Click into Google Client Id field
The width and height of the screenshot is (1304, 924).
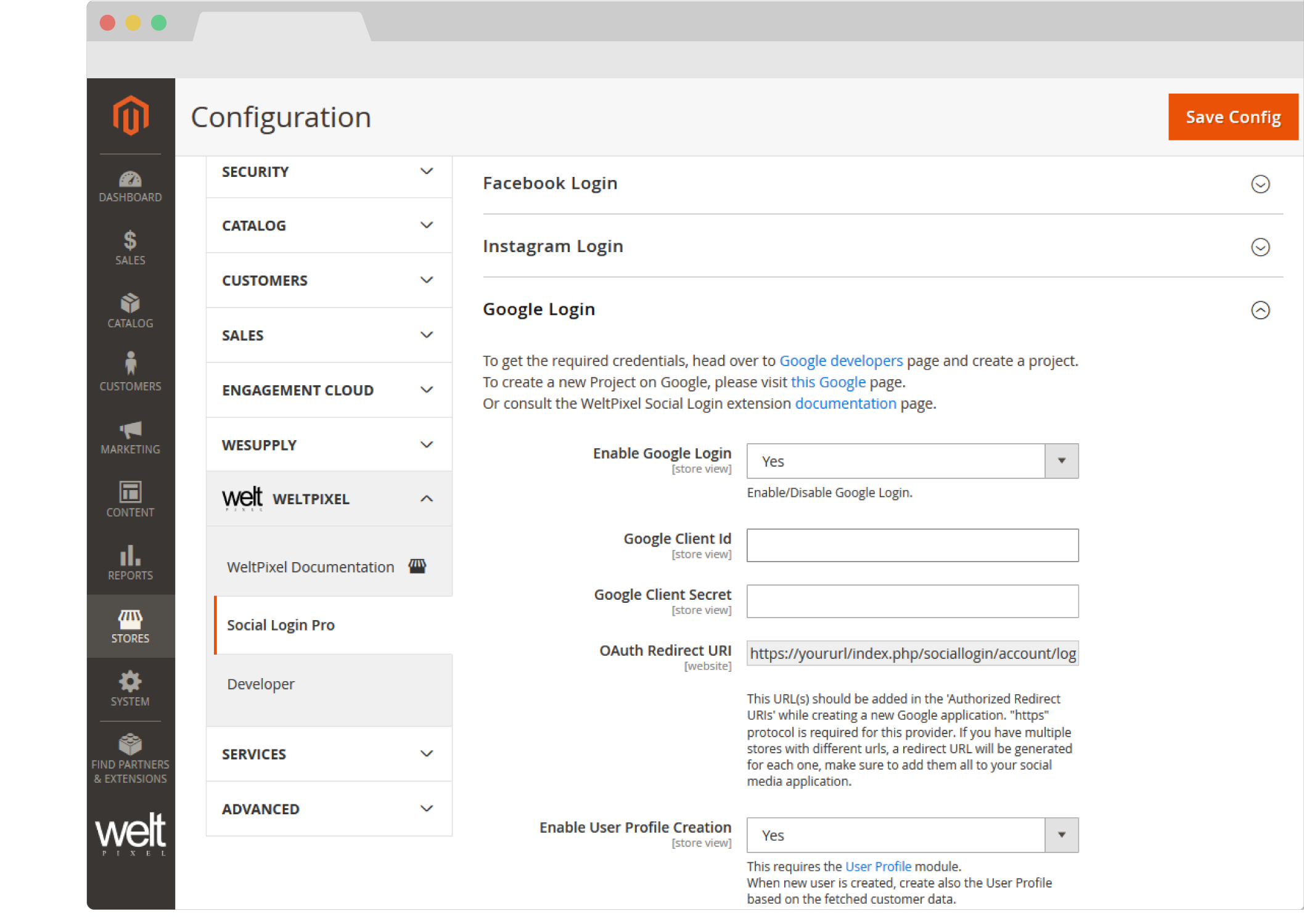(x=912, y=546)
